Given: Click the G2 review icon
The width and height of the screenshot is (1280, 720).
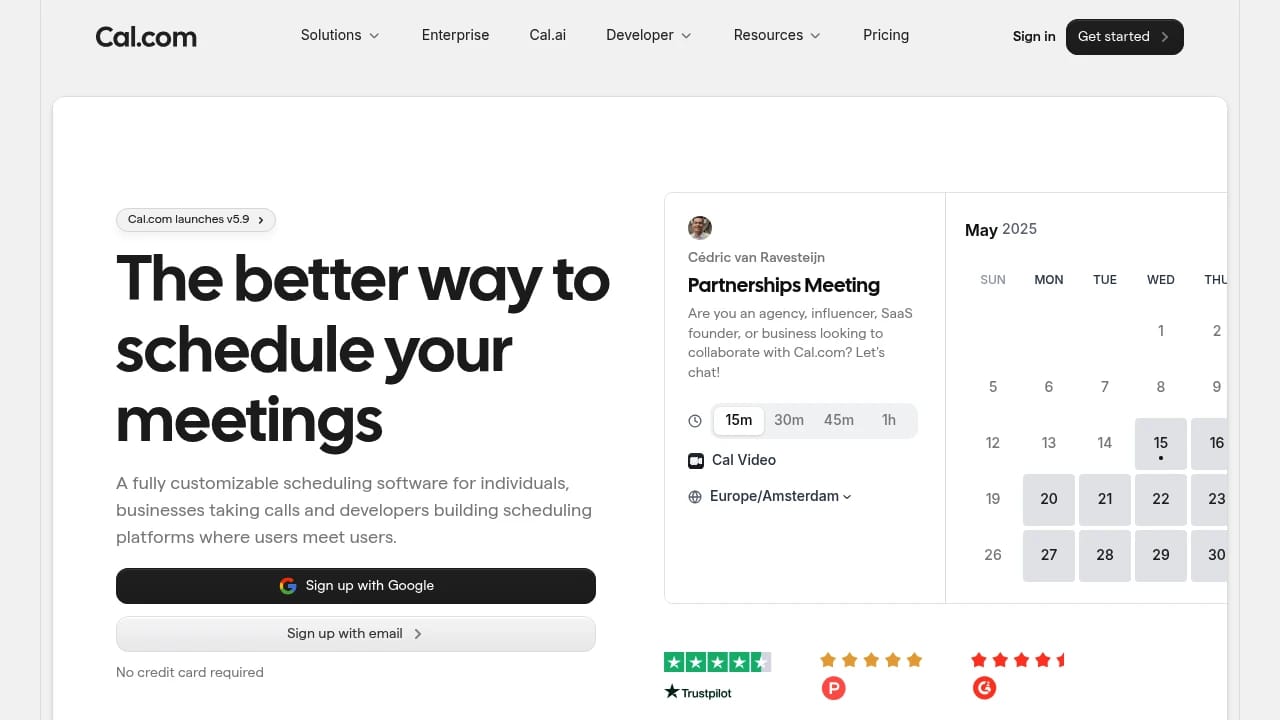Looking at the screenshot, I should click(x=984, y=688).
